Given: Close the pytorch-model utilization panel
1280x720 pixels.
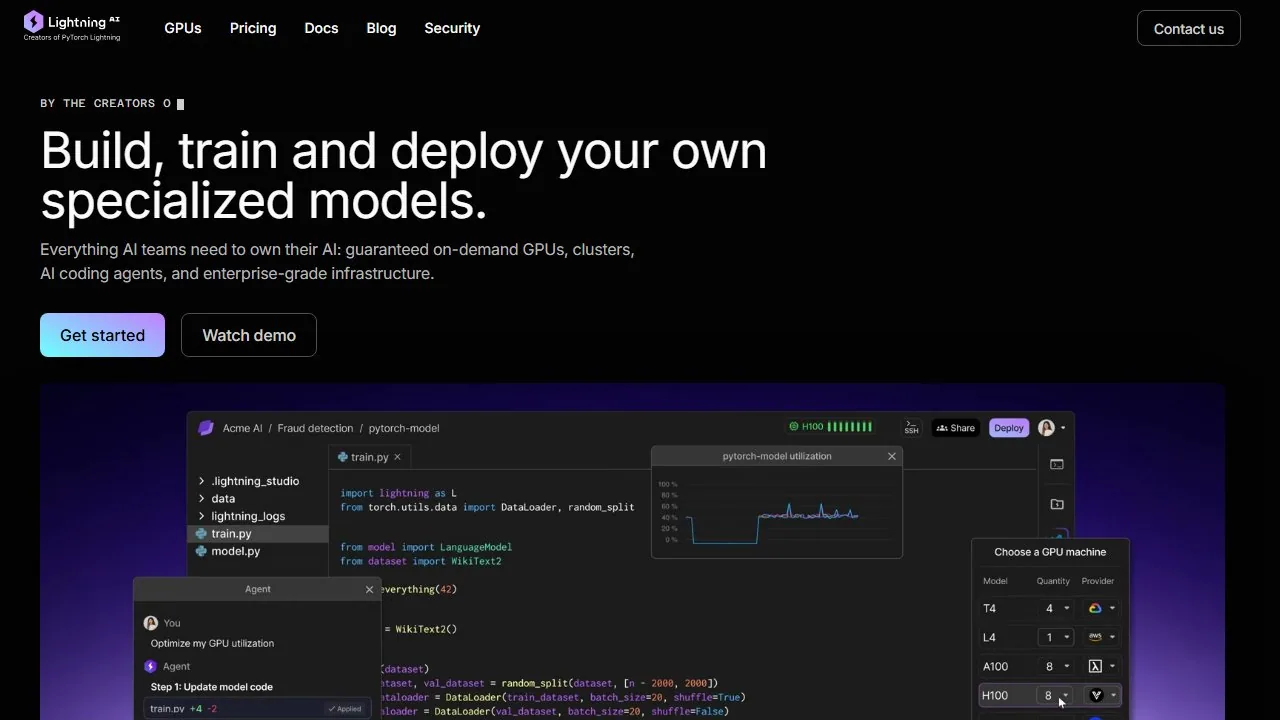Looking at the screenshot, I should (892, 456).
